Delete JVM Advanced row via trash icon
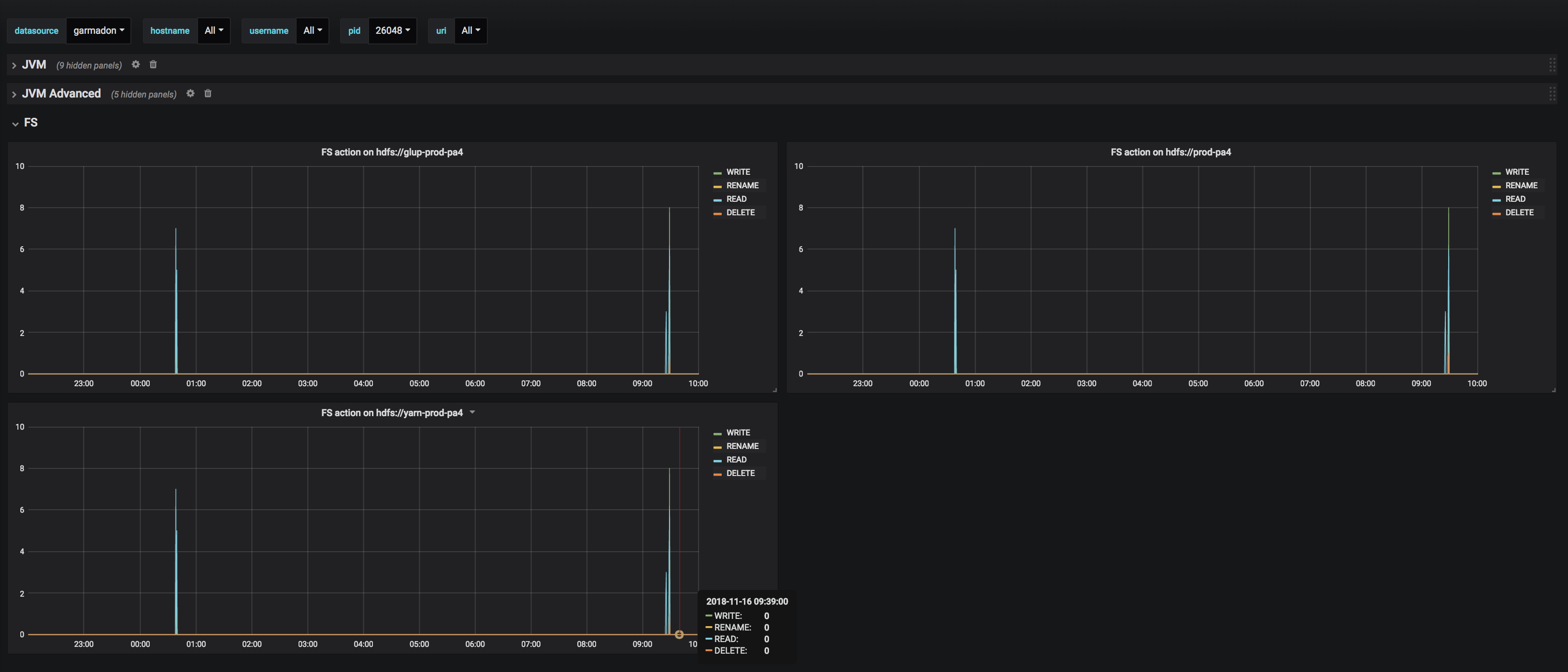The image size is (1568, 672). coord(208,94)
